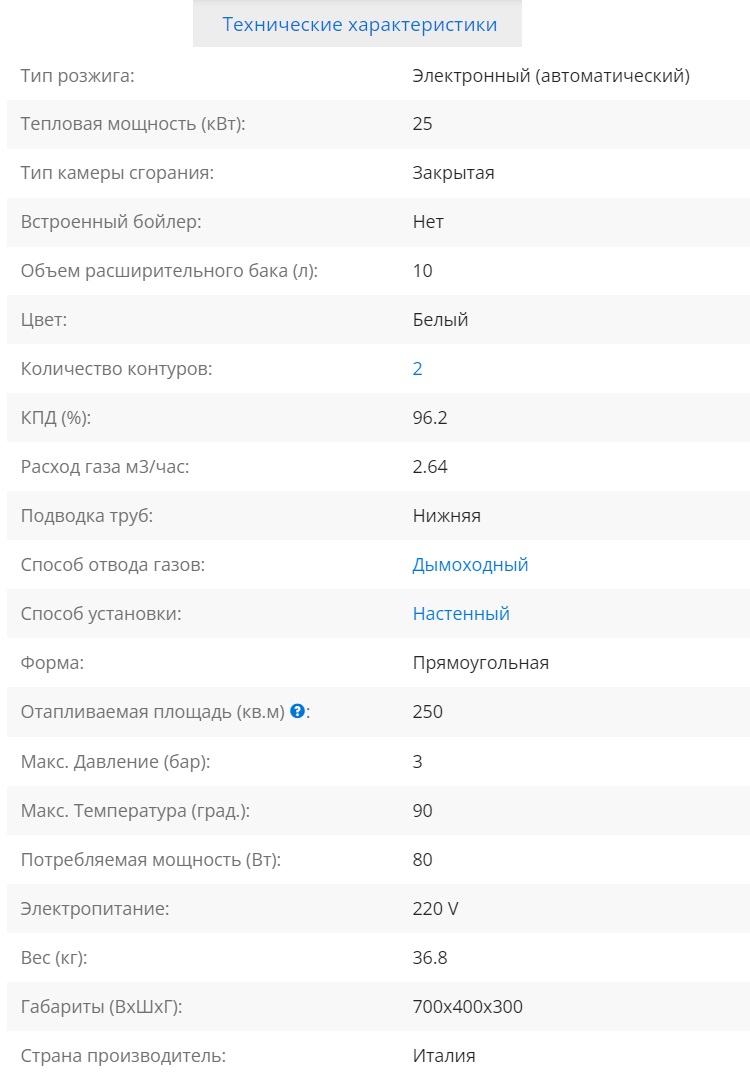The width and height of the screenshot is (750, 1076).
Task: Open the Настенный installation type link
Action: coord(461,614)
